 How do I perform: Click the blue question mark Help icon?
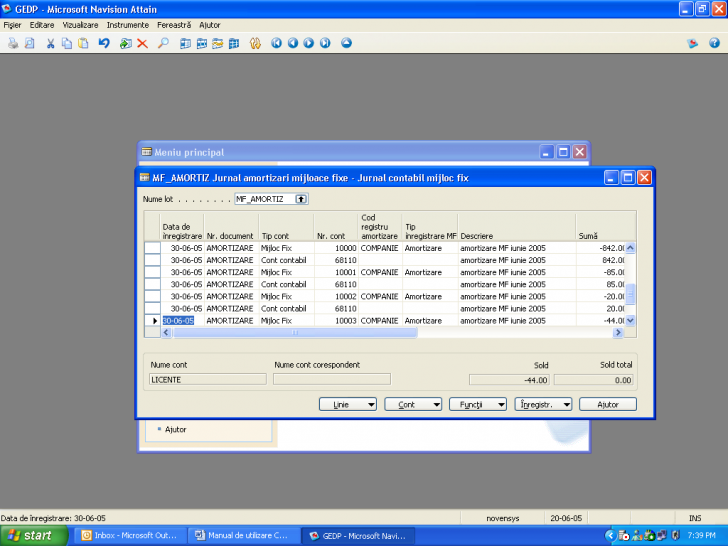point(714,43)
